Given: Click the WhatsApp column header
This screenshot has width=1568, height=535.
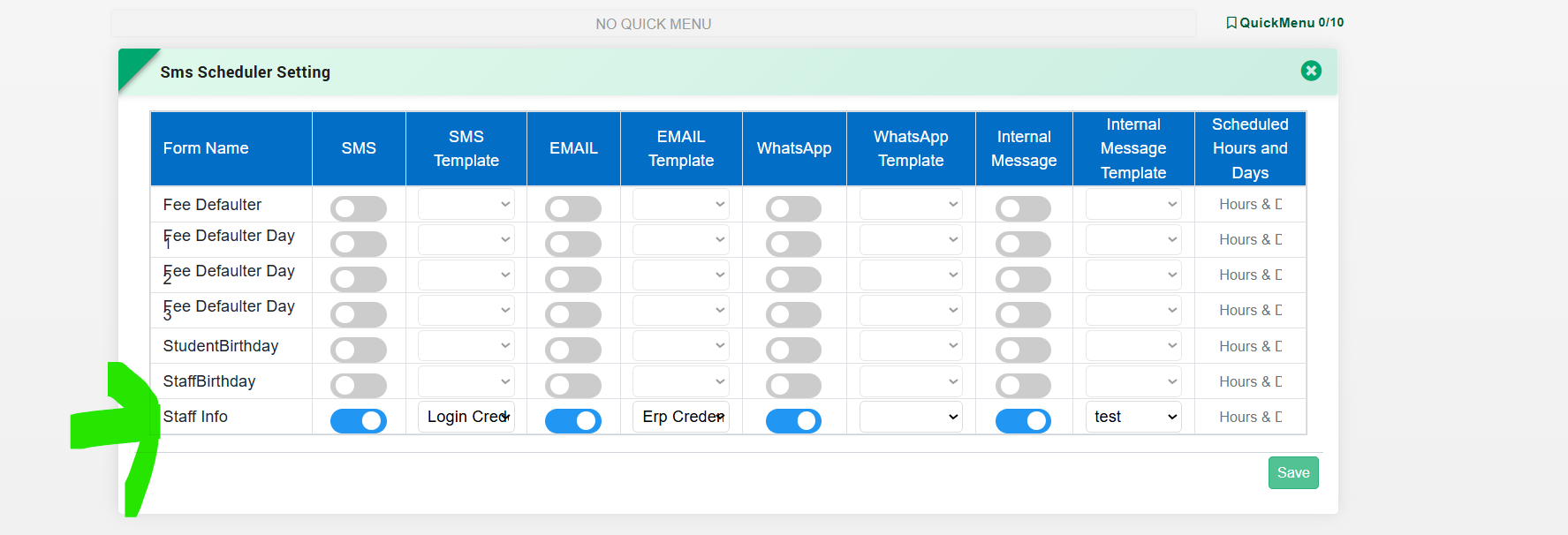Looking at the screenshot, I should click(x=794, y=148).
